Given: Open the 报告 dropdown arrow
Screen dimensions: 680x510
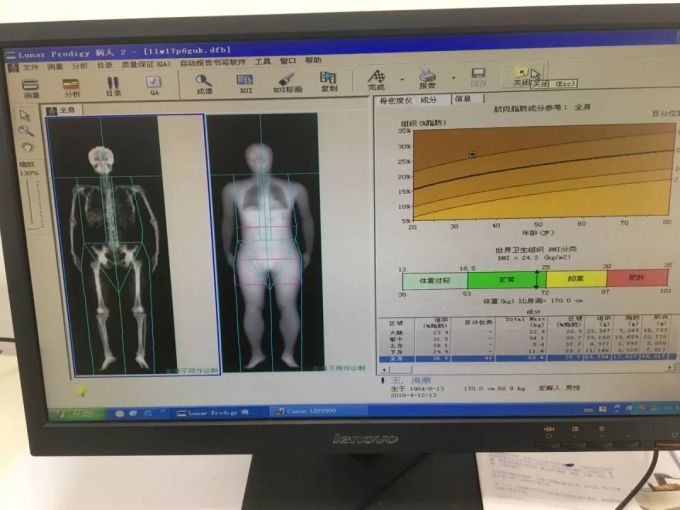Looking at the screenshot, I should pos(454,78).
